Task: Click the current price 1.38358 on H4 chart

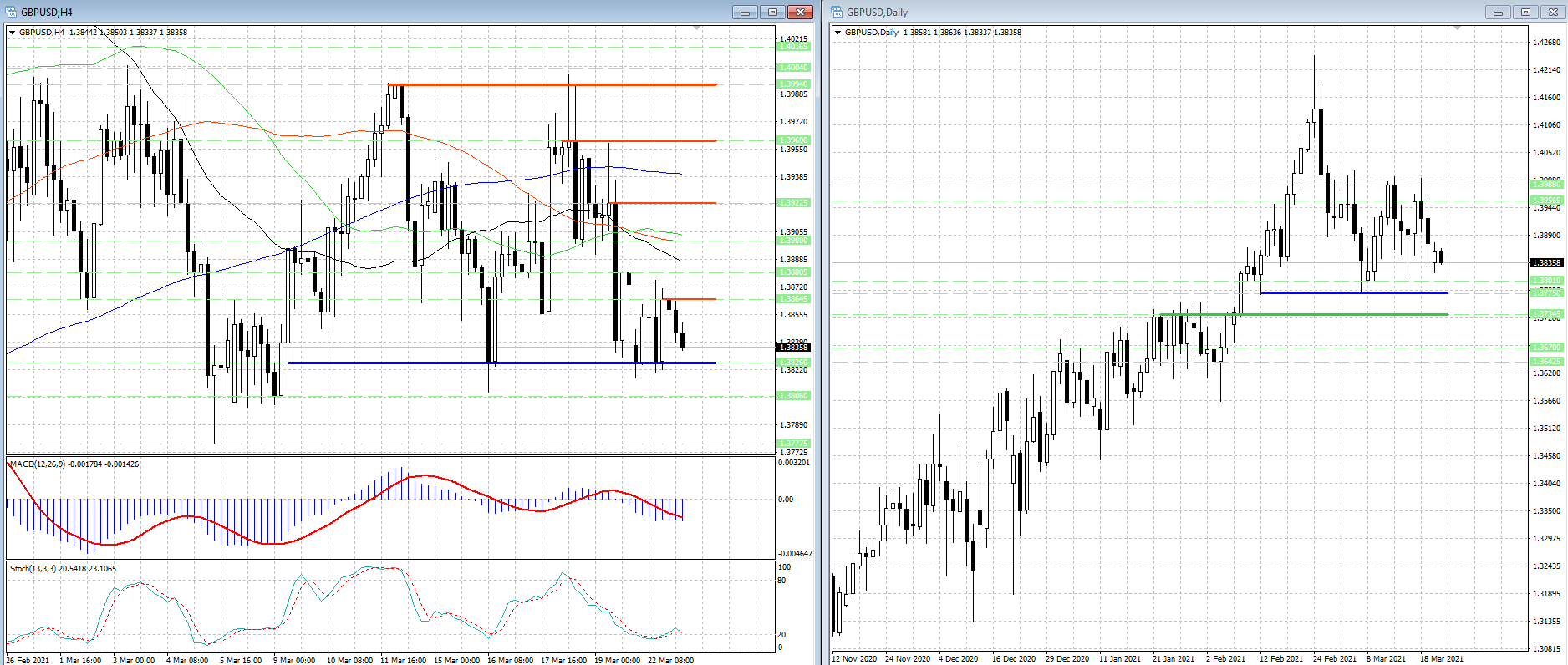Action: [793, 348]
